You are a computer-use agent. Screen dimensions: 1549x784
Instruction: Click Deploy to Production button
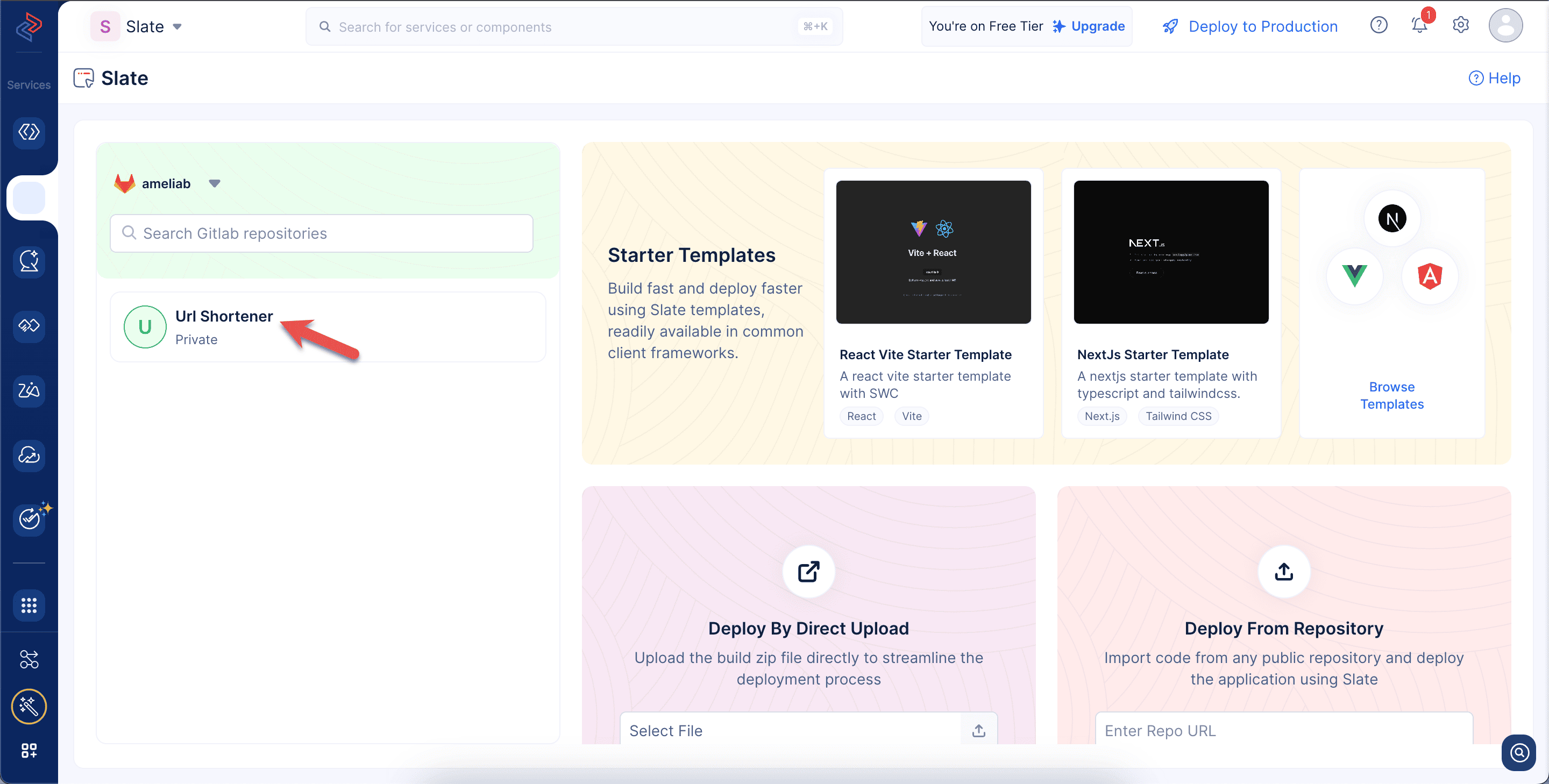pyautogui.click(x=1250, y=26)
